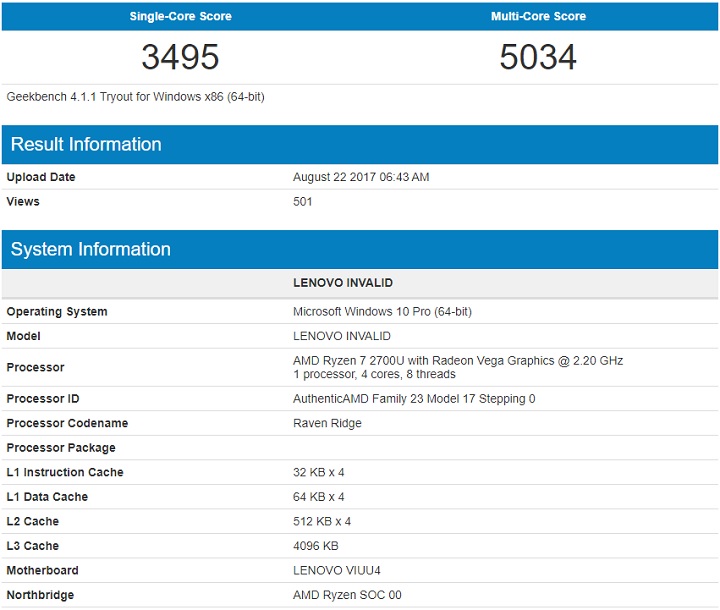This screenshot has width=720, height=610.
Task: Click the System Information section header
Action: (x=360, y=249)
